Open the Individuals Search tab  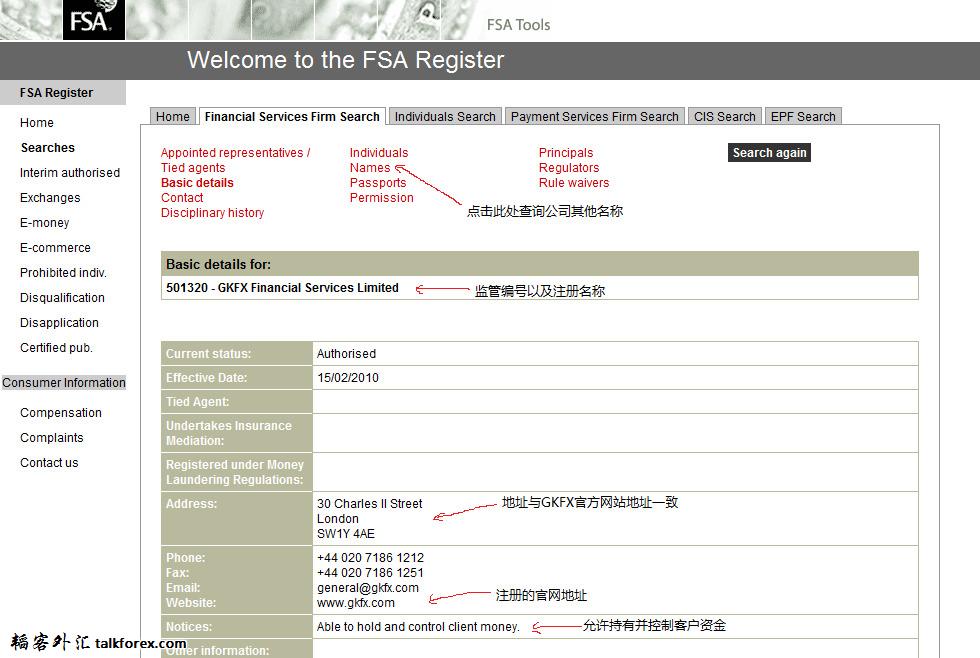(445, 117)
